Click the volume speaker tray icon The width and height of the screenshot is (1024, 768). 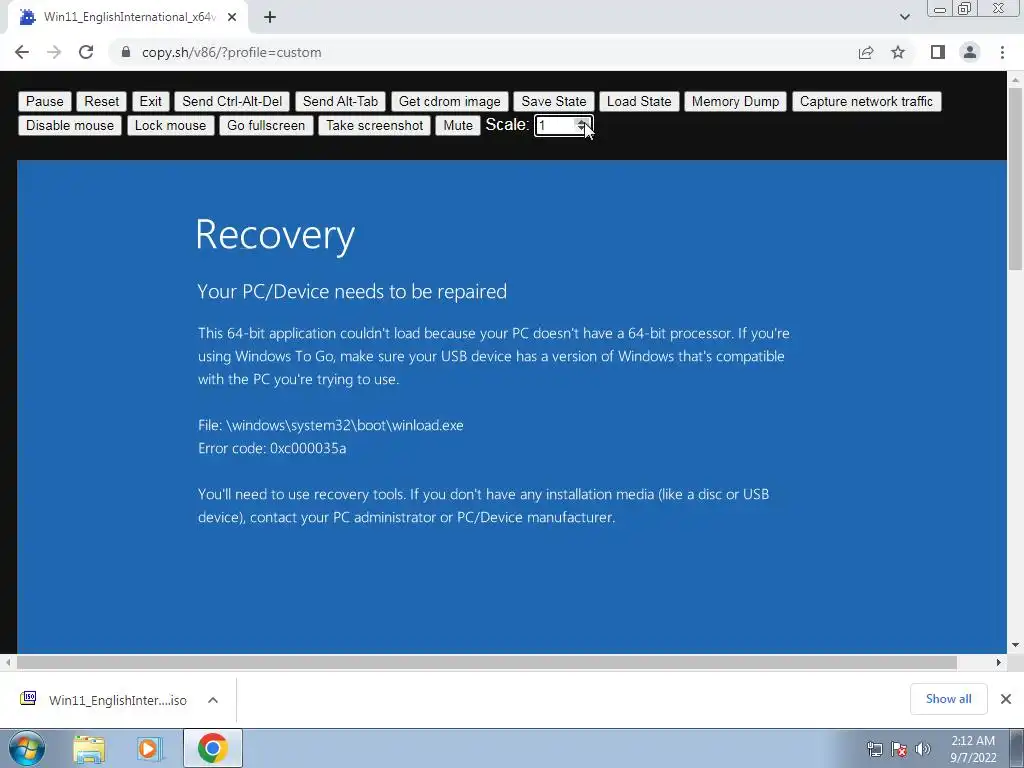click(x=922, y=749)
